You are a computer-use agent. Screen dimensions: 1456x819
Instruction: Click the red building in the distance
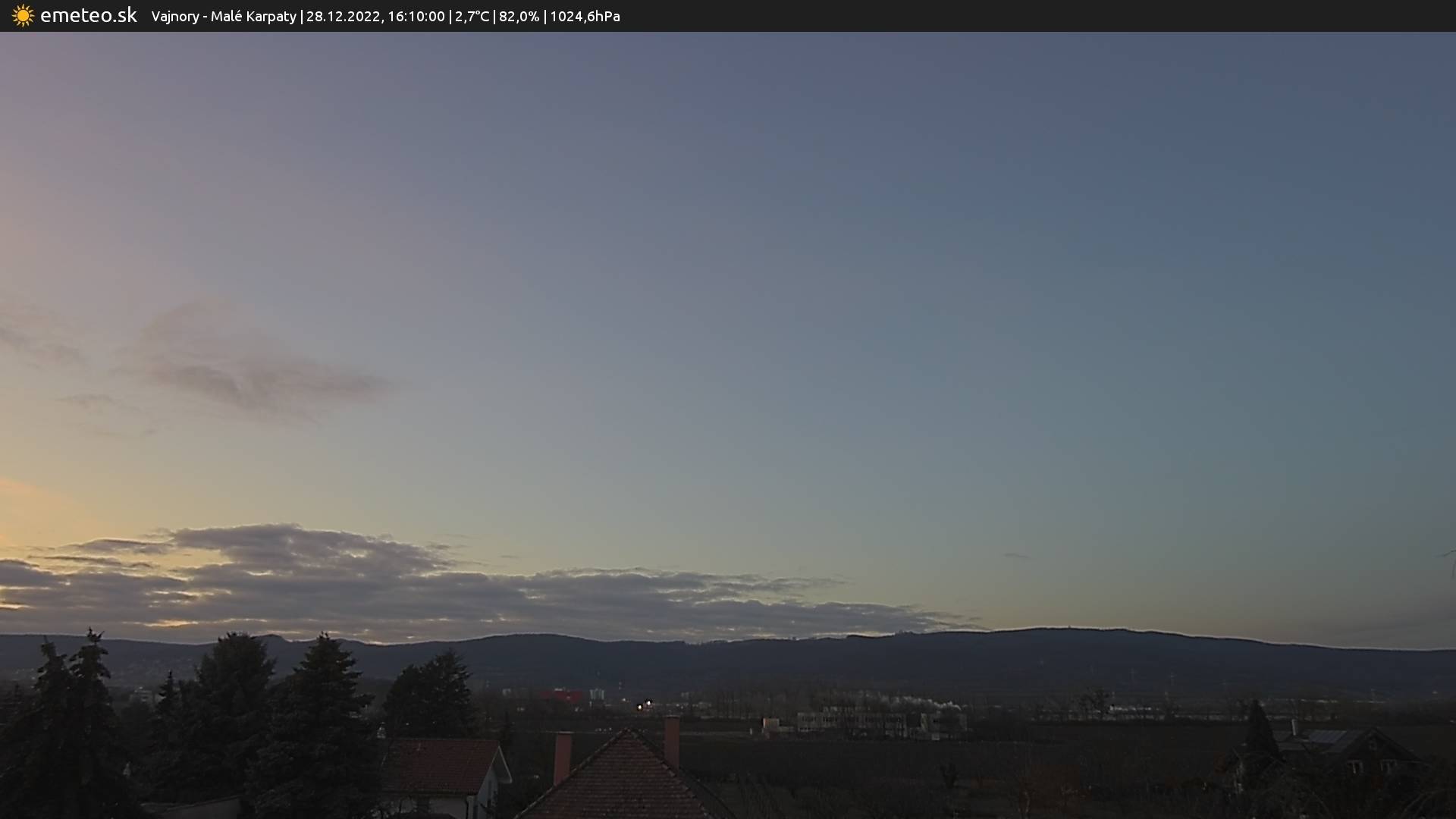coord(560,695)
